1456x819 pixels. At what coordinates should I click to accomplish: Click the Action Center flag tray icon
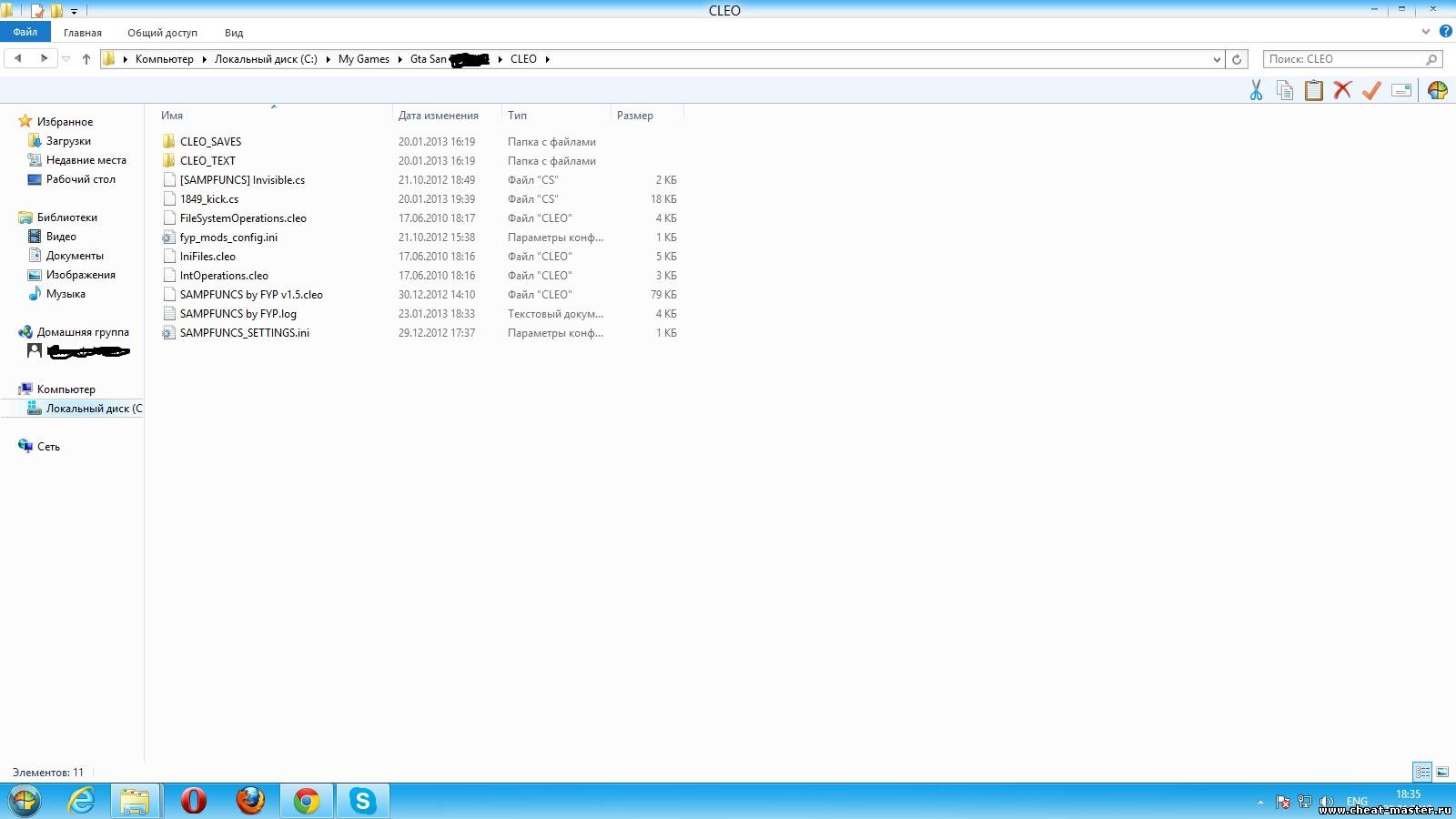1283,803
